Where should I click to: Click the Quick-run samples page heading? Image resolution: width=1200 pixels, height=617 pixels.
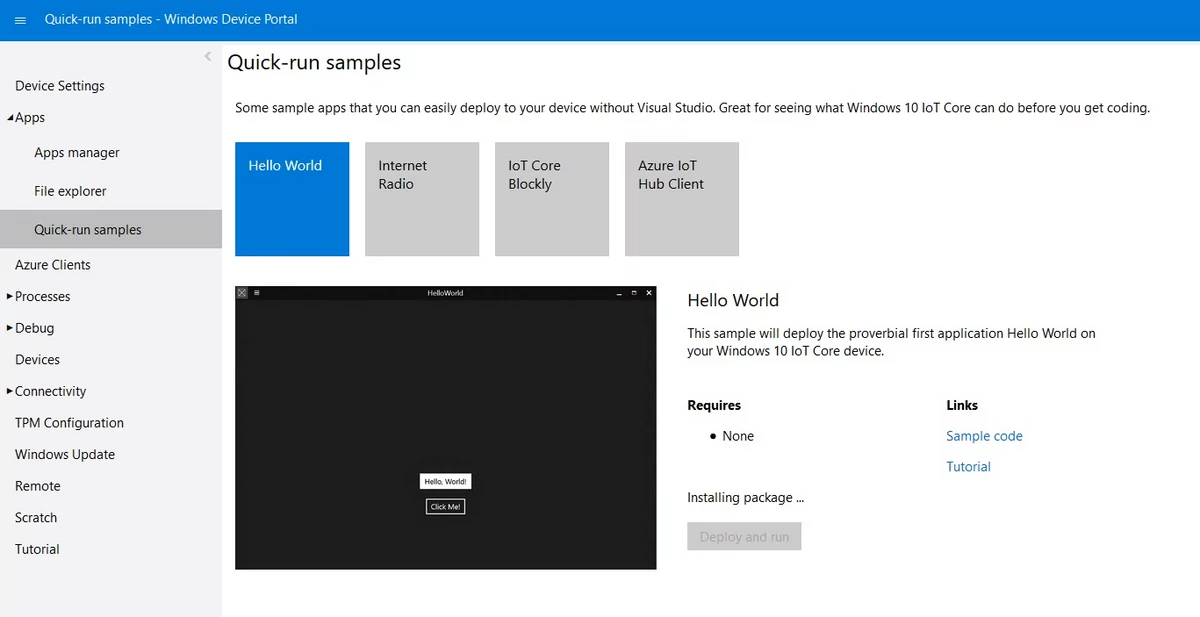pyautogui.click(x=314, y=62)
